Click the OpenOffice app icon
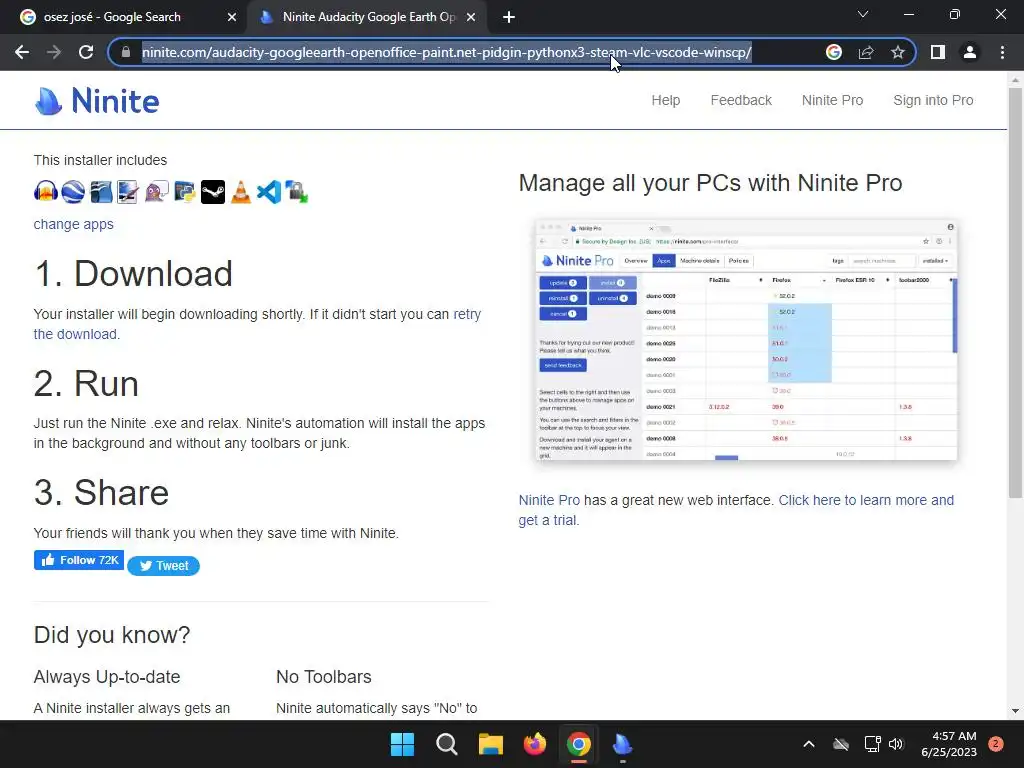The height and width of the screenshot is (768, 1024). 101,192
